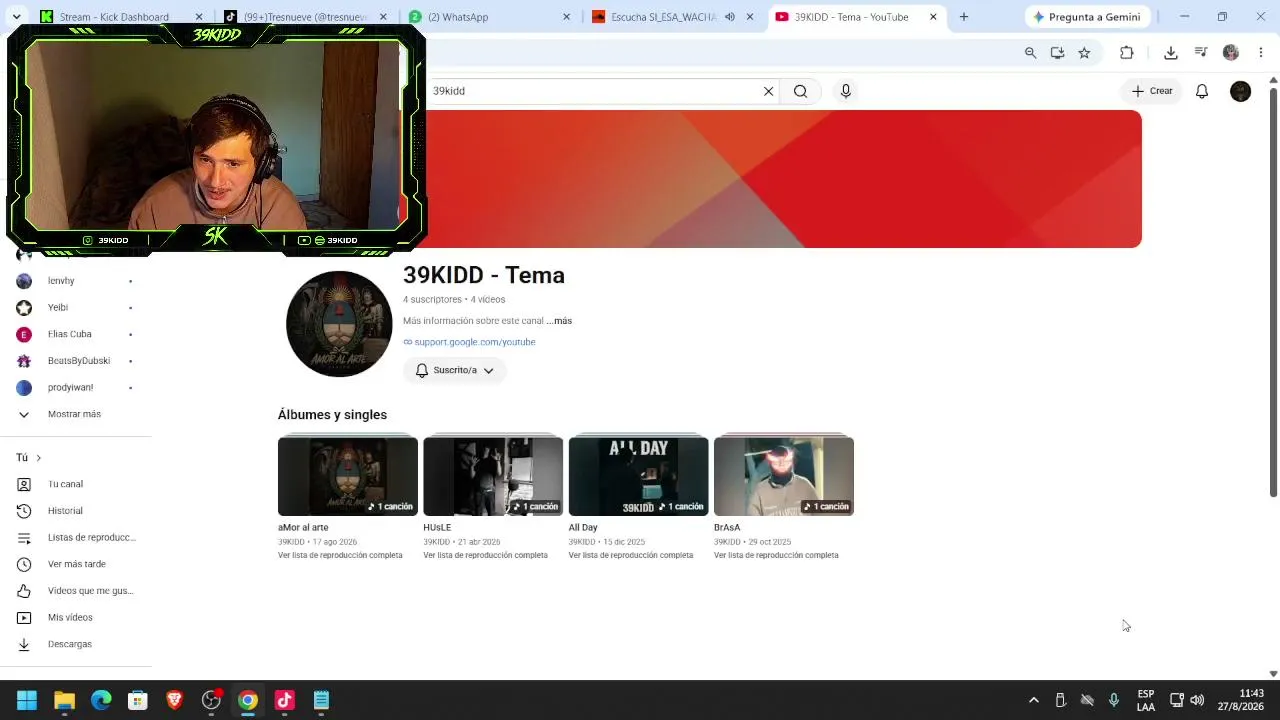Viewport: 1280px width, 720px height.
Task: Open full playlist link under 'HUsLE'
Action: coord(485,555)
